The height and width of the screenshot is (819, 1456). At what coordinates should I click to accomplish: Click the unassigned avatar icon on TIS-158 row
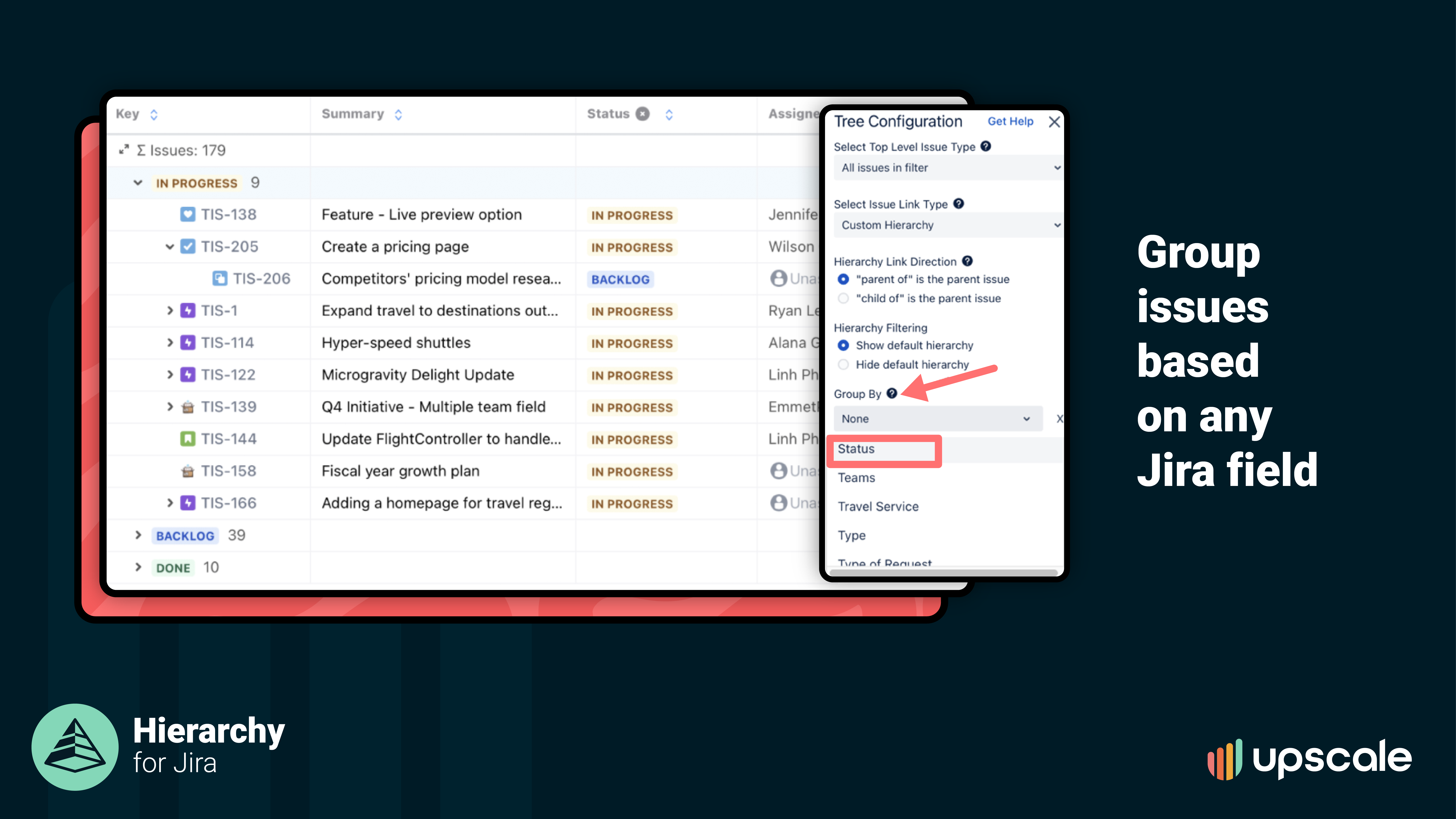779,471
